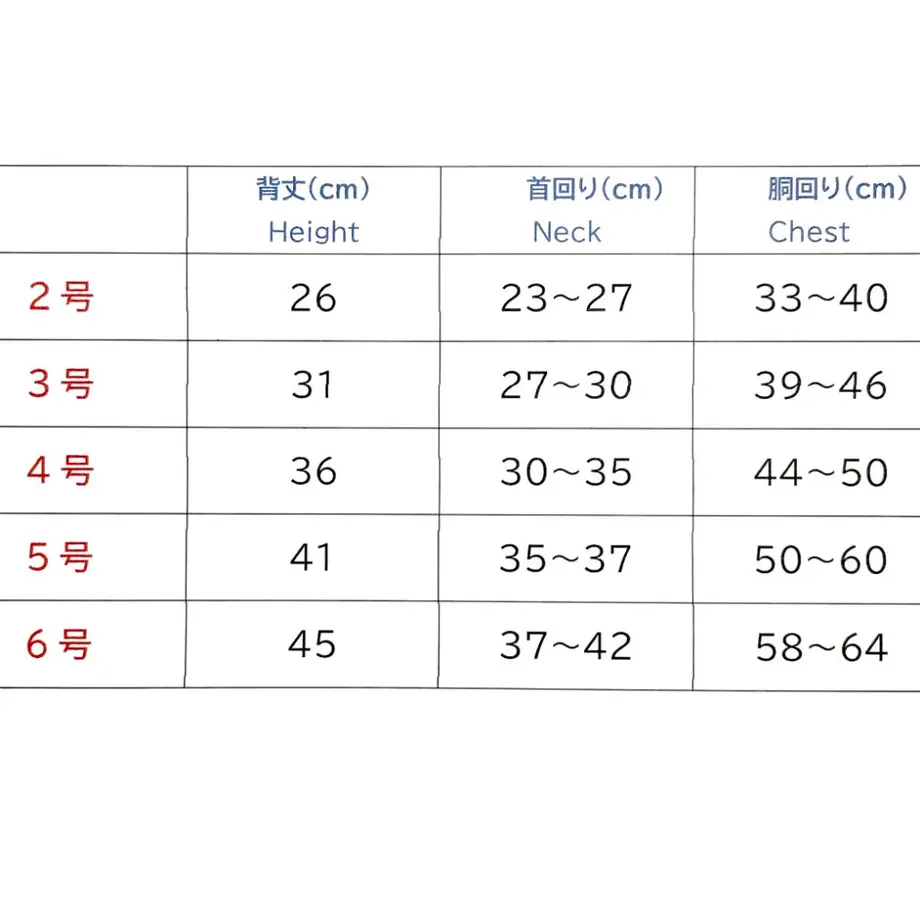Click the chest range 50~60 cell
The height and width of the screenshot is (920, 920).
(x=821, y=560)
